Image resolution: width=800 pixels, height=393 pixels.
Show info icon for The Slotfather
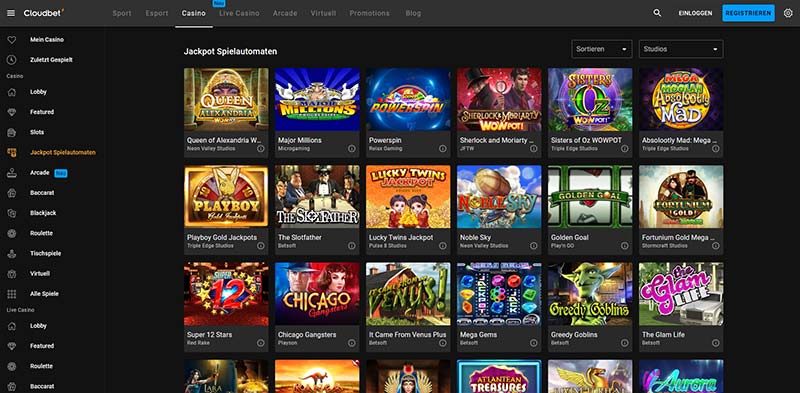pyautogui.click(x=352, y=245)
